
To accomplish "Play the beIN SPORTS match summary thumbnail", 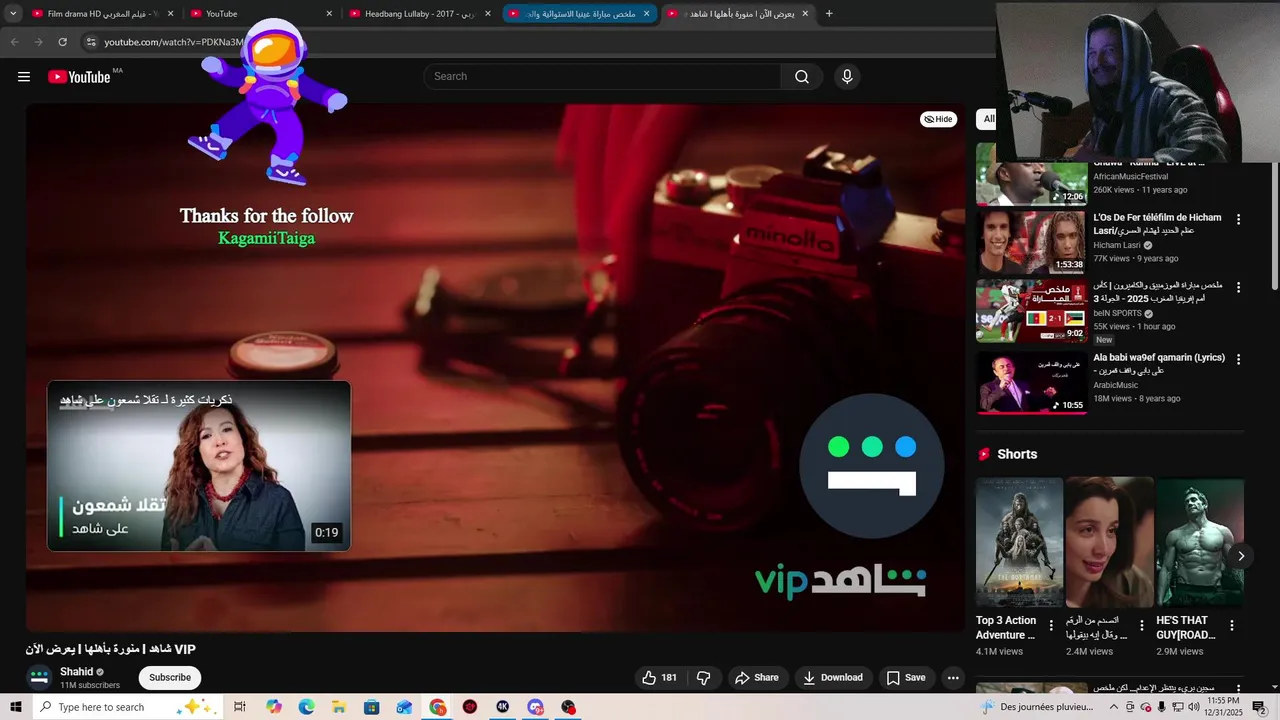I will coord(1031,311).
